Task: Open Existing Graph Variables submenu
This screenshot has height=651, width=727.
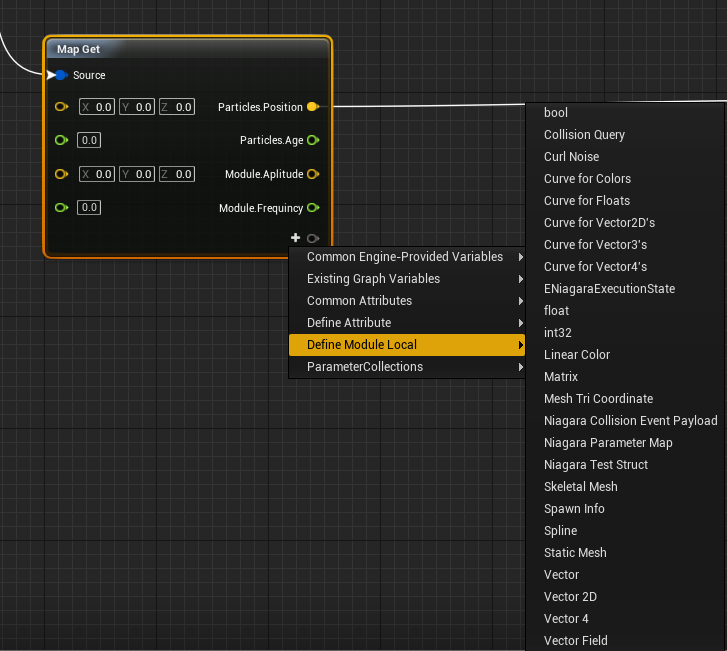Action: point(407,279)
